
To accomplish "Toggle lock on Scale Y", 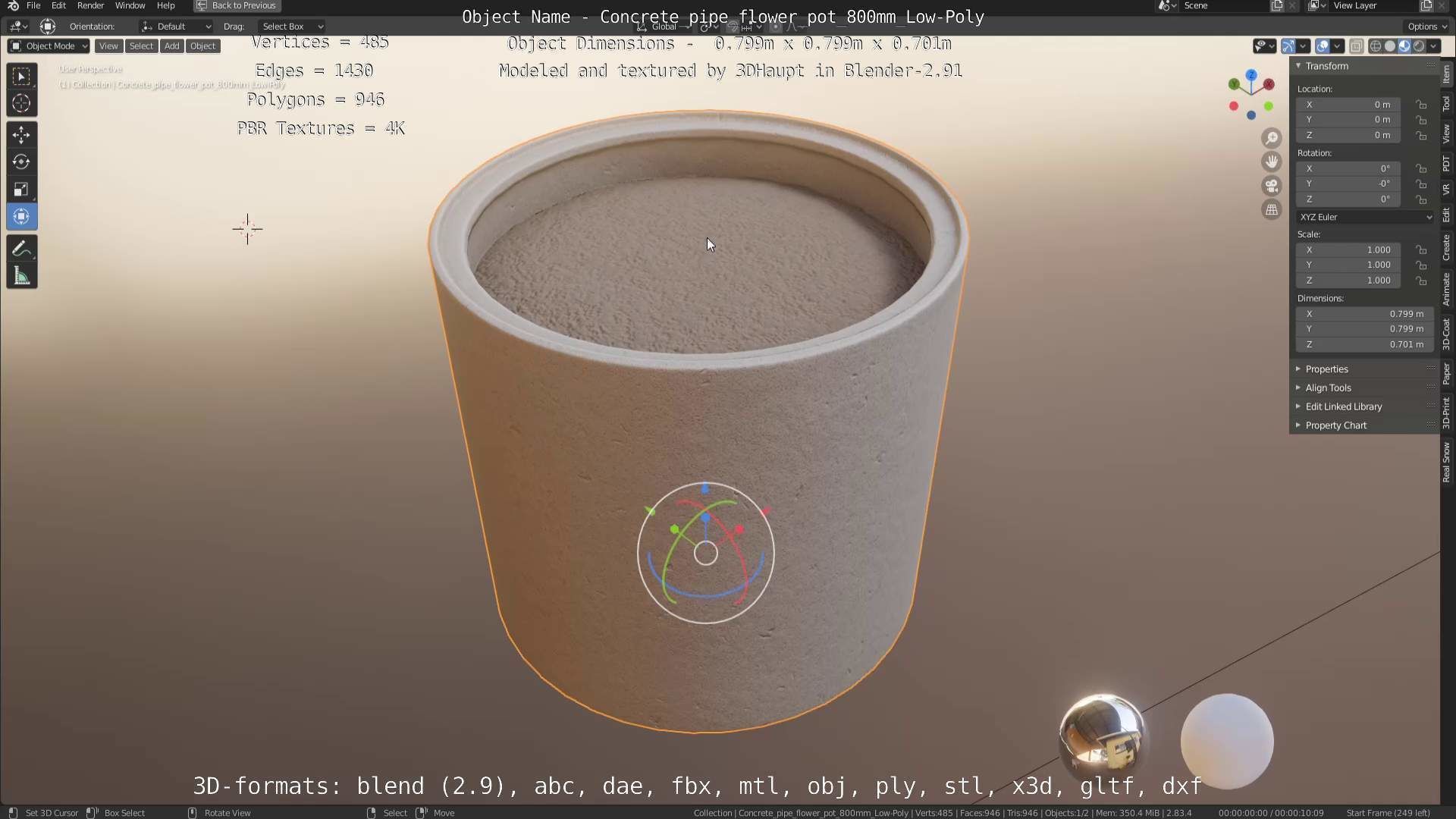I will click(x=1422, y=265).
